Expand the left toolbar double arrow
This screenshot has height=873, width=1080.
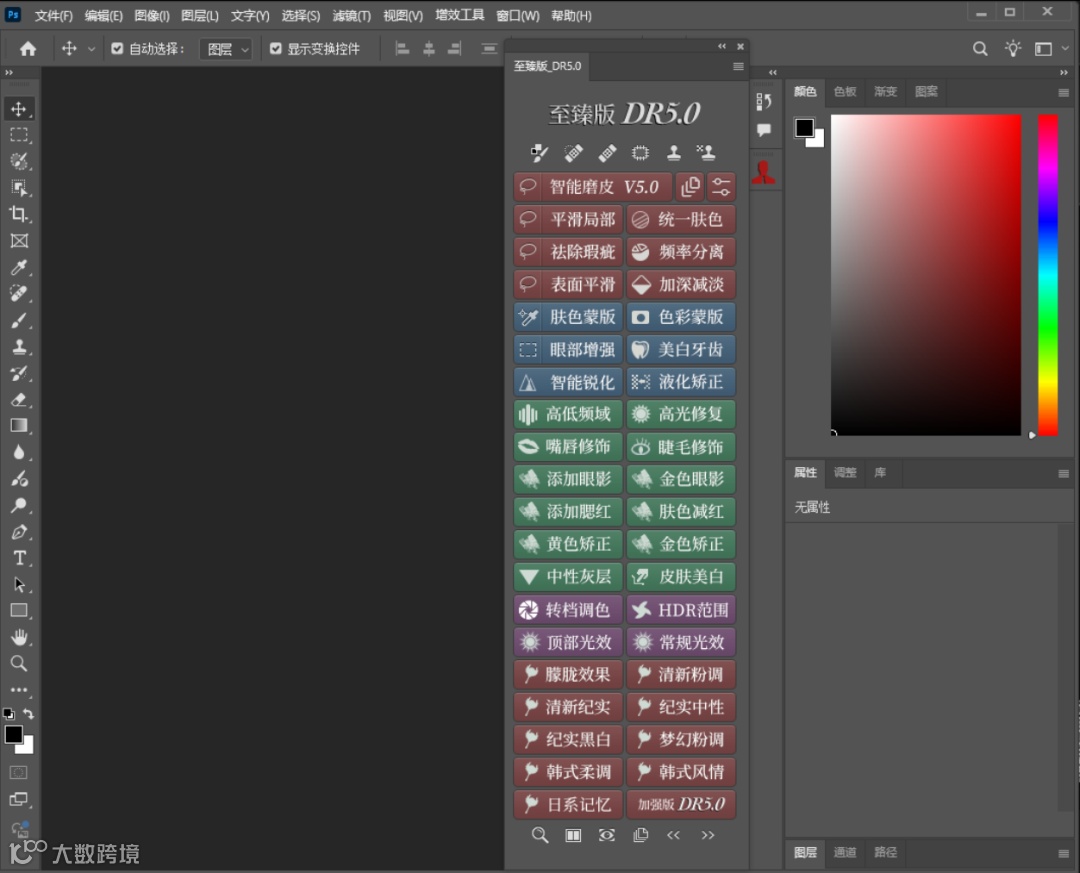(9, 72)
